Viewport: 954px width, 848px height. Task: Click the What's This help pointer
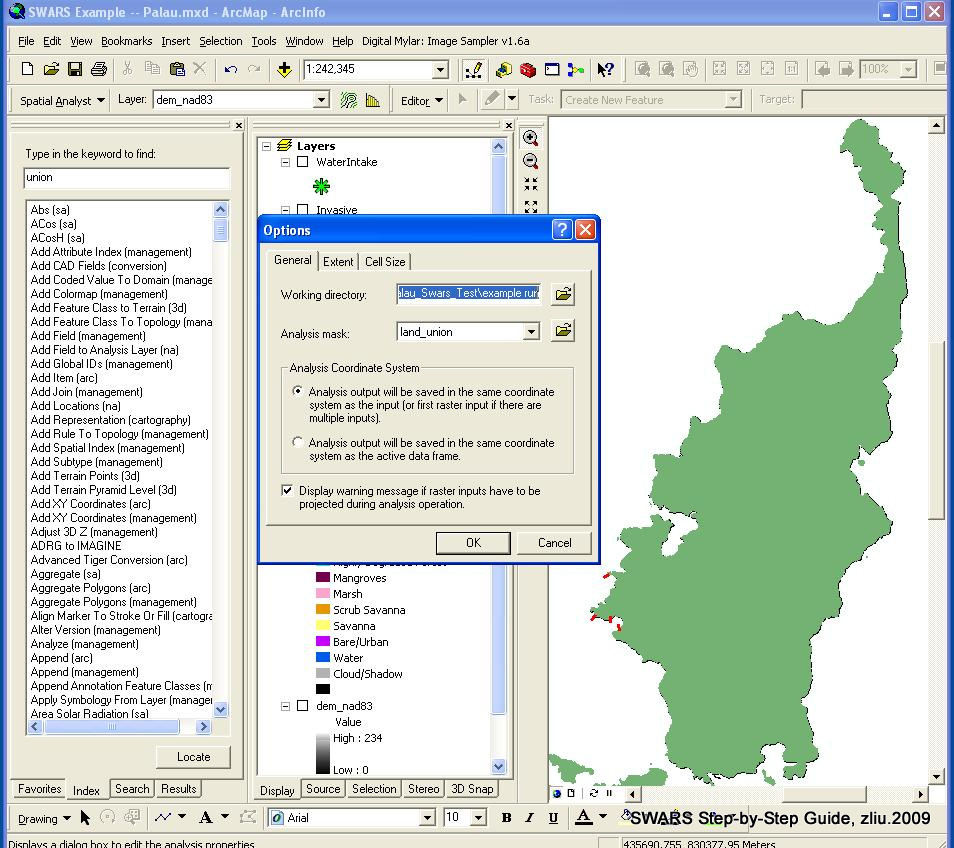point(605,70)
